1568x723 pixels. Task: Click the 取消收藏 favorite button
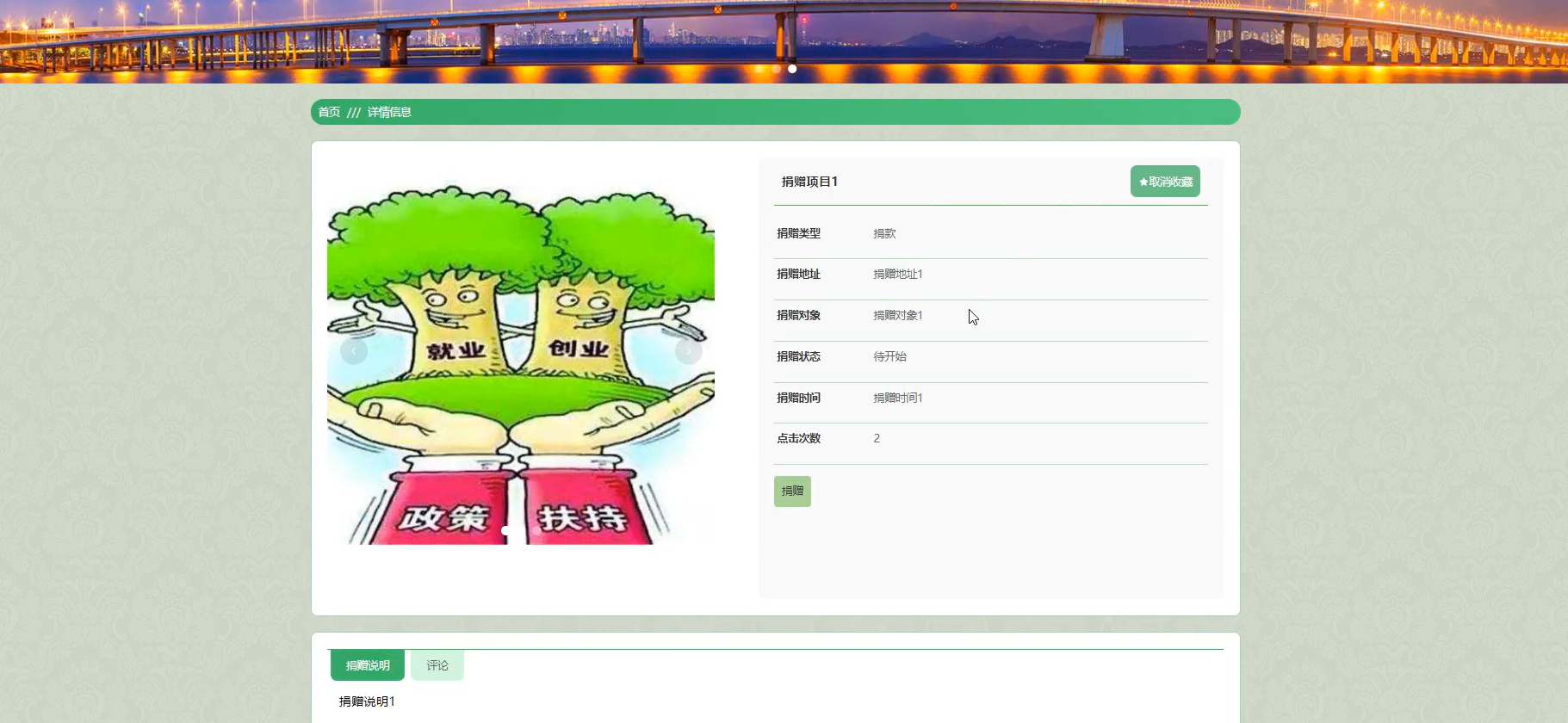pyautogui.click(x=1165, y=182)
